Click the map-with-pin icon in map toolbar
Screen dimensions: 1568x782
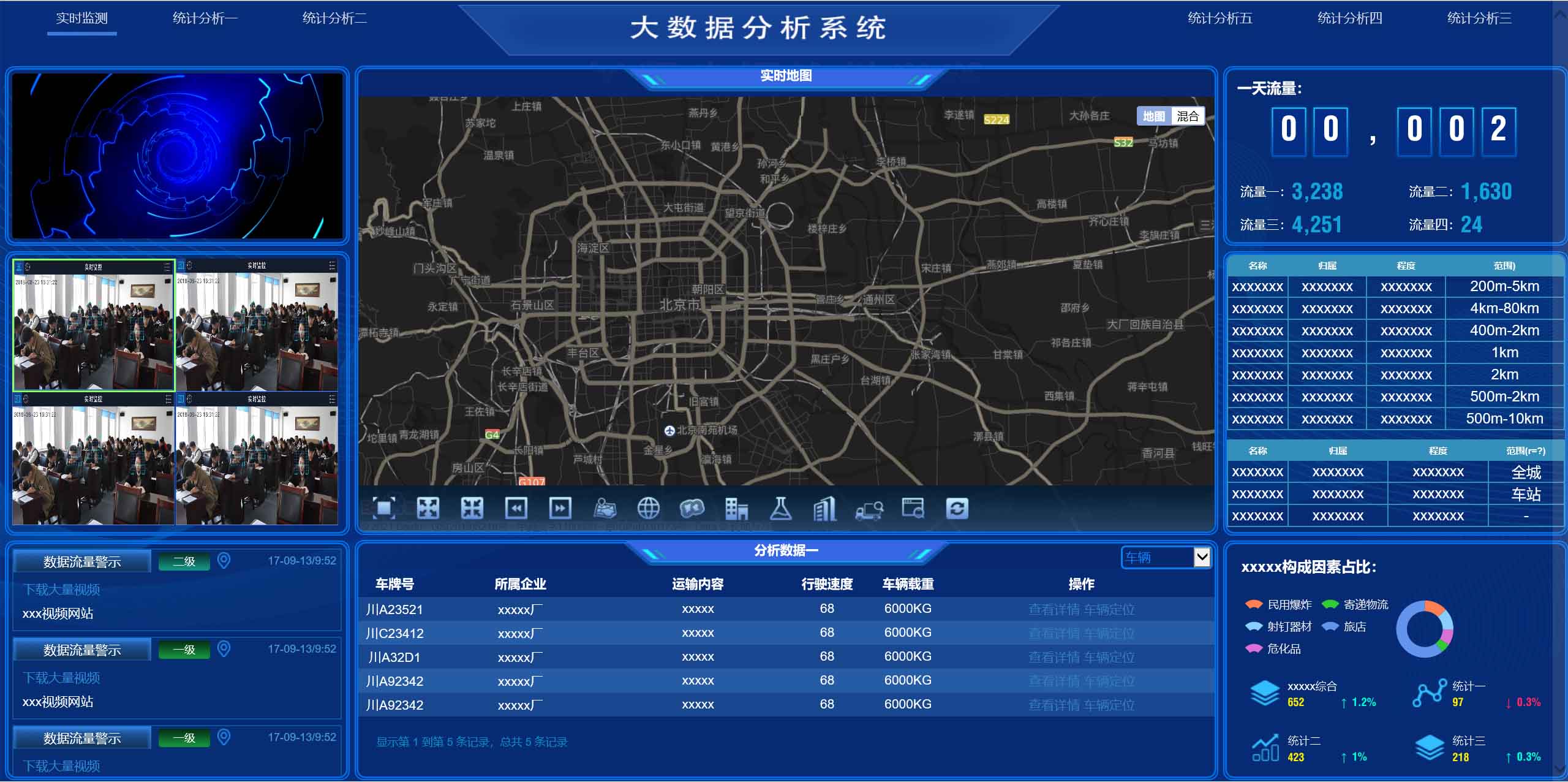(605, 508)
